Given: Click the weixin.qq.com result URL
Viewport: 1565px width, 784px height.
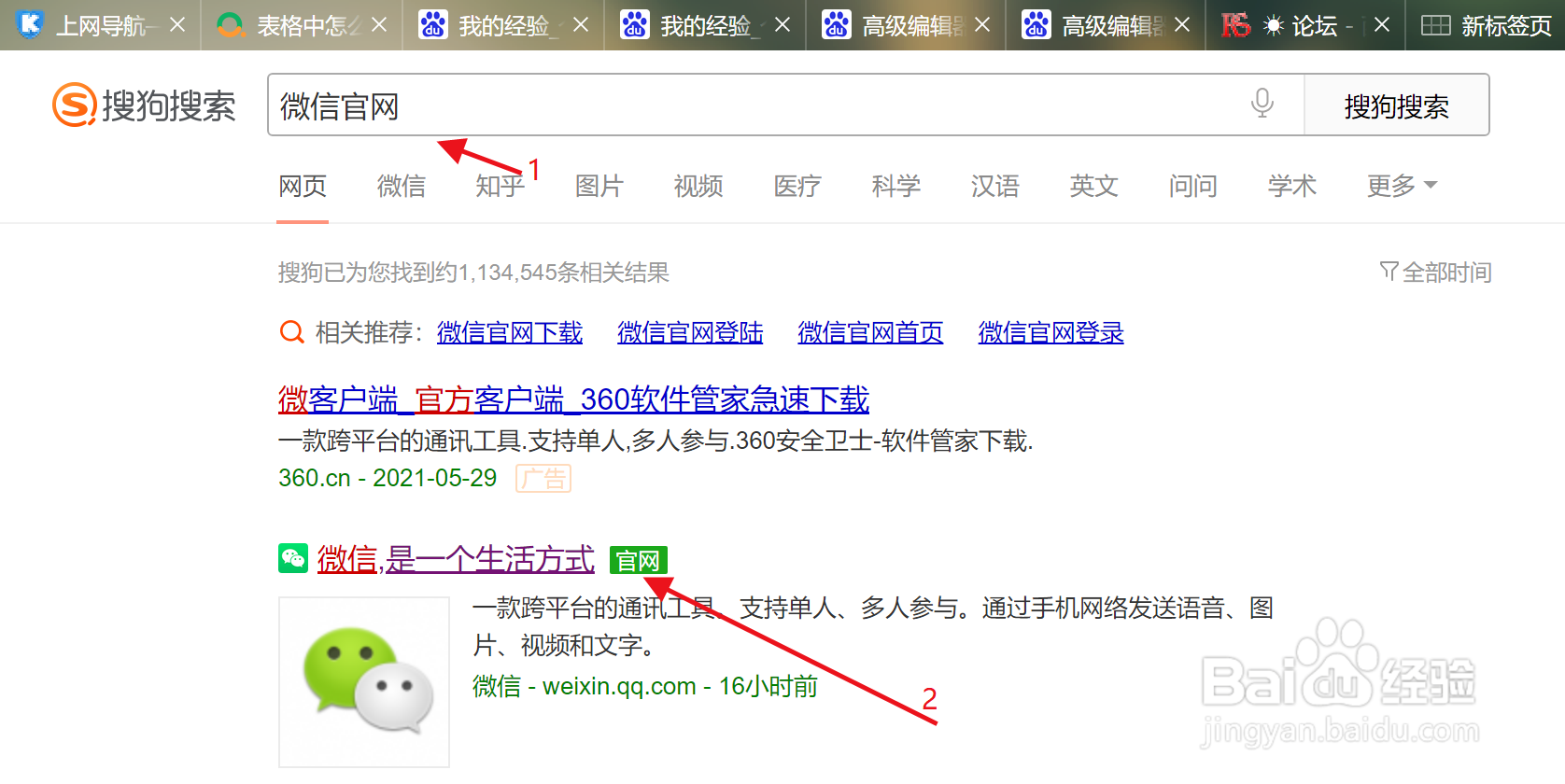Looking at the screenshot, I should tap(619, 686).
